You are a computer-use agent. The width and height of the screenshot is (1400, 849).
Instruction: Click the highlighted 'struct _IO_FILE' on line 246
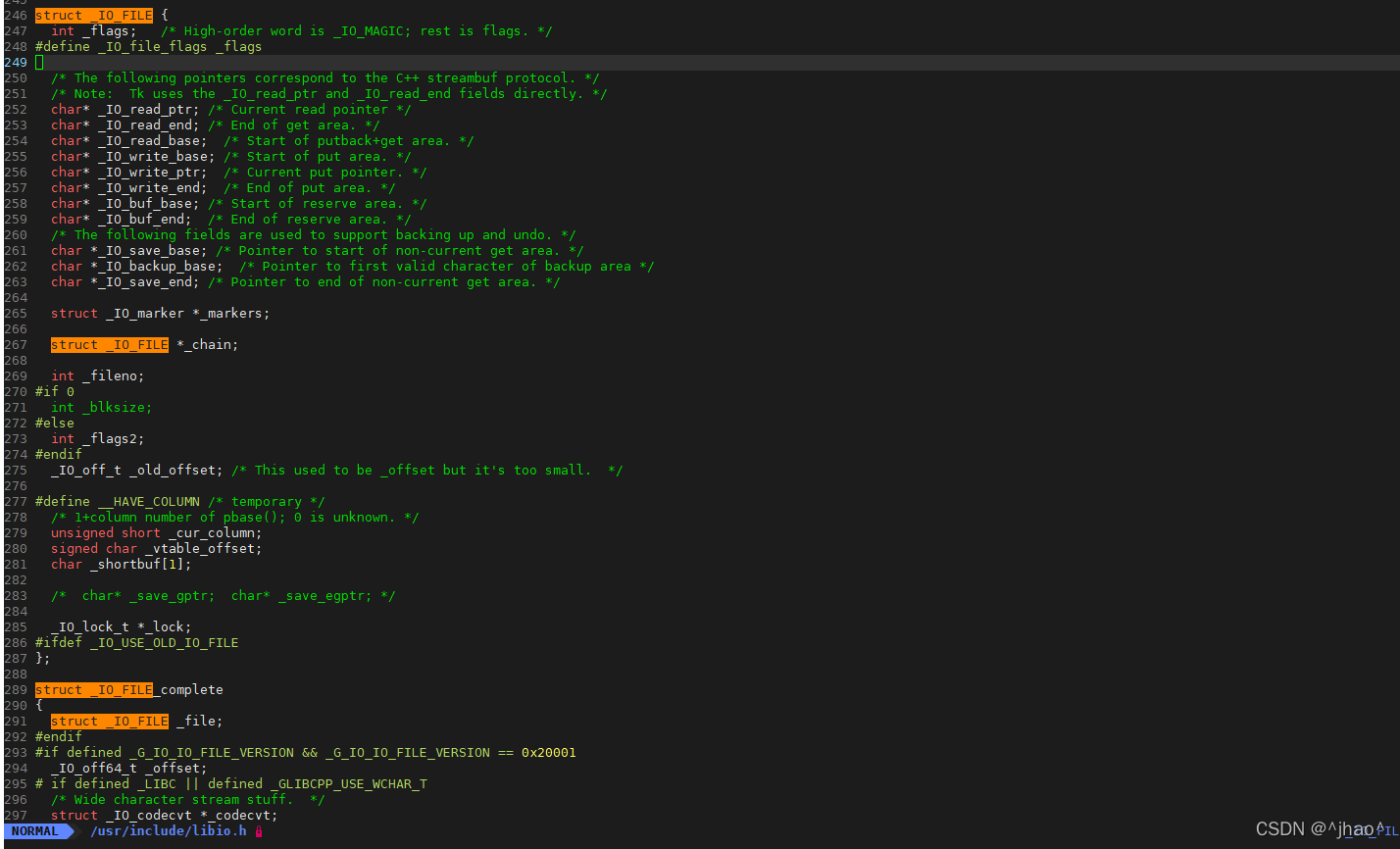pos(94,16)
